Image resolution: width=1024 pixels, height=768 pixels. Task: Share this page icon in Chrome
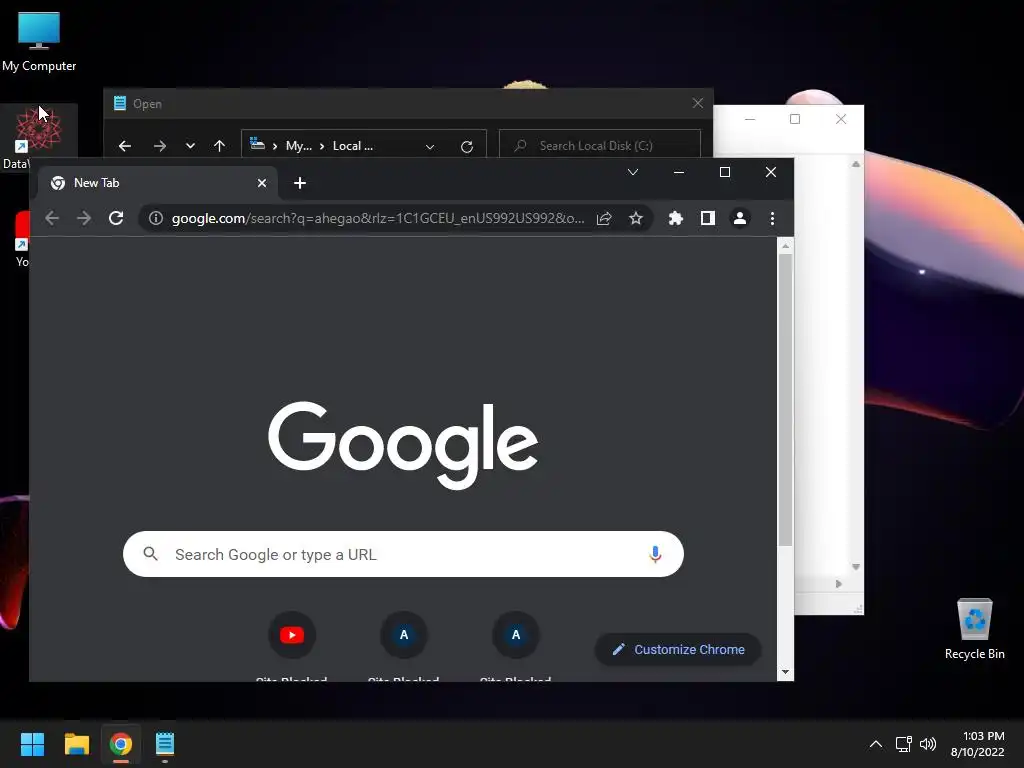pos(604,218)
